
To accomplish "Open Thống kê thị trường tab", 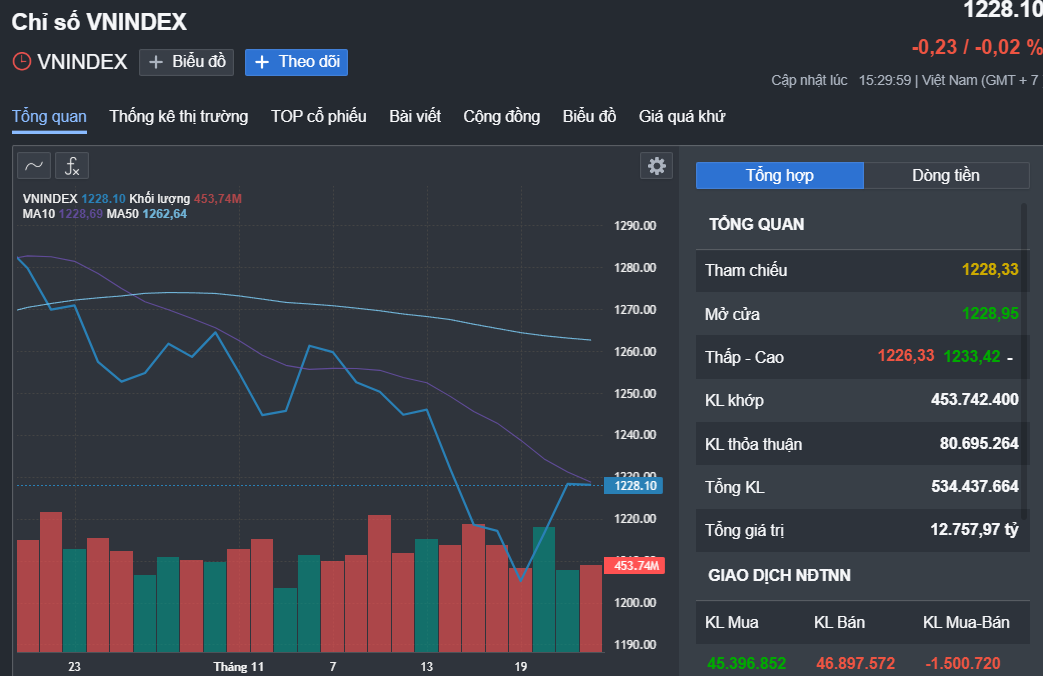I will 179,116.
